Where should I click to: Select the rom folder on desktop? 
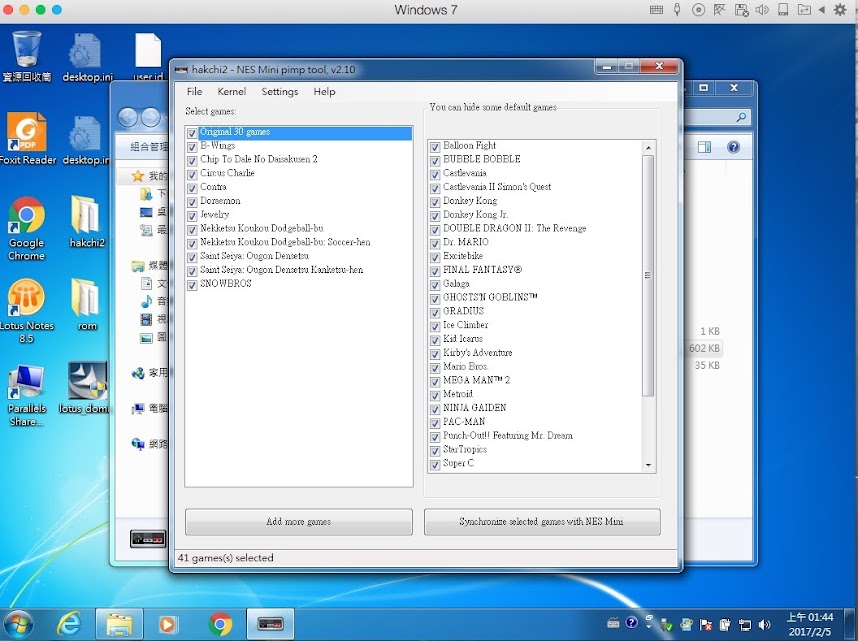[86, 304]
